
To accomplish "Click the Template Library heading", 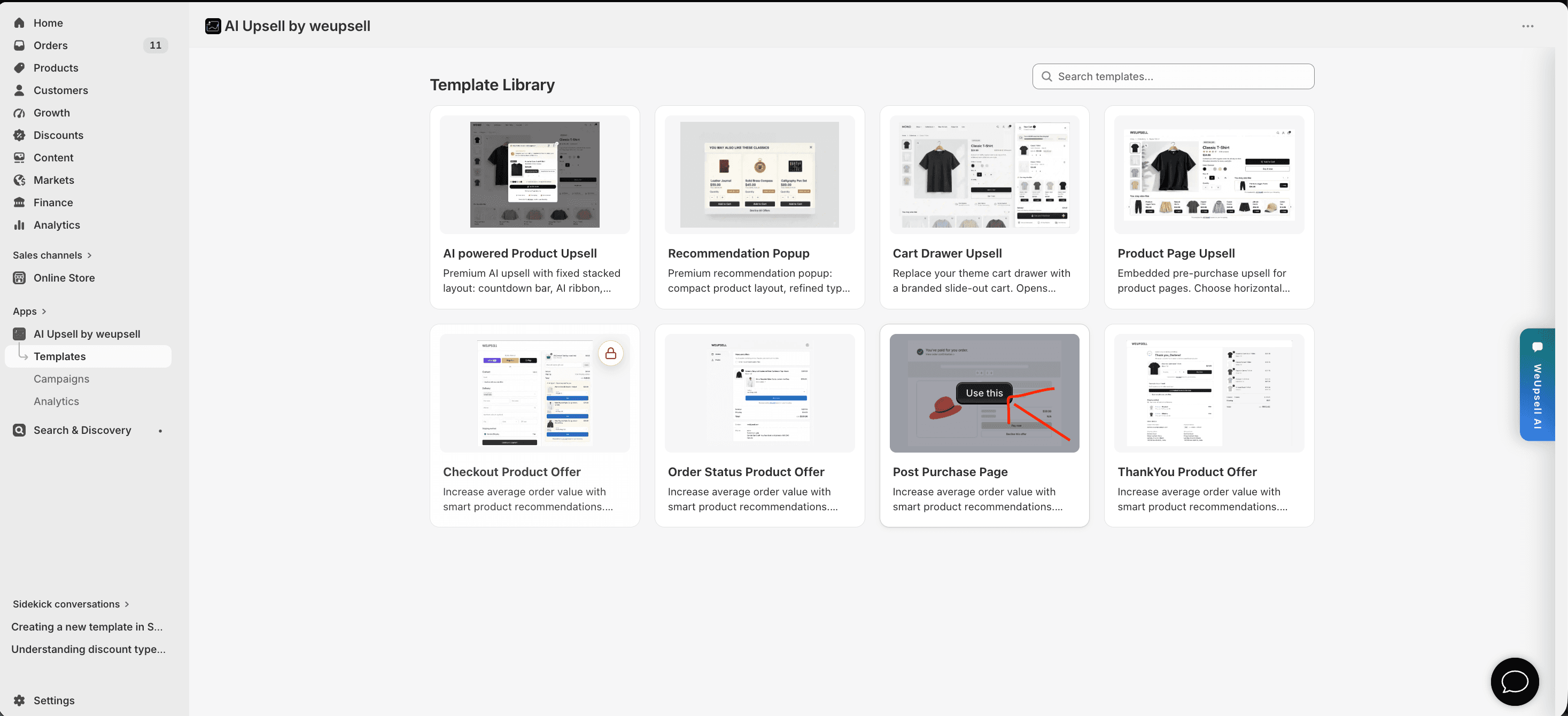I will tap(492, 85).
